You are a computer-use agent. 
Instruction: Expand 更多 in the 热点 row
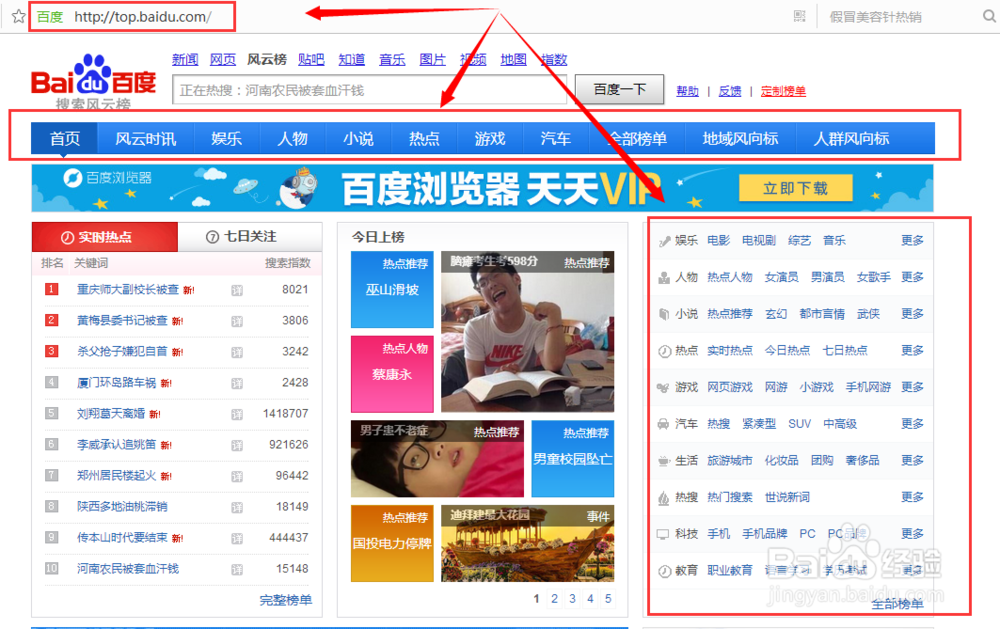pos(912,350)
